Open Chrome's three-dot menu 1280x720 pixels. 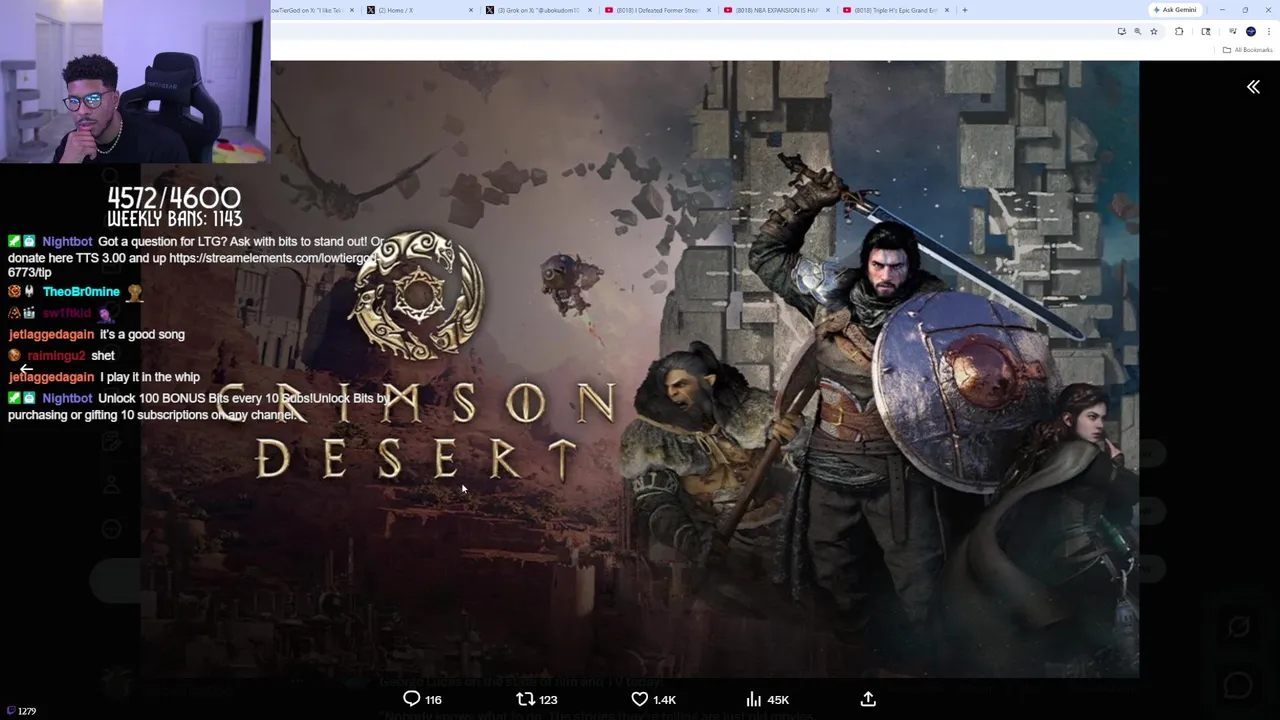pyautogui.click(x=1268, y=31)
